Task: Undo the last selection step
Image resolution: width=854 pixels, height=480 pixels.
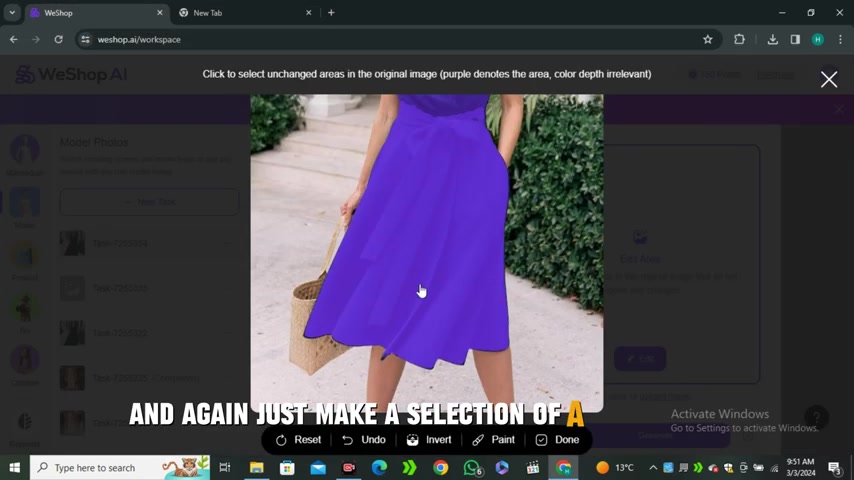Action: (363, 440)
